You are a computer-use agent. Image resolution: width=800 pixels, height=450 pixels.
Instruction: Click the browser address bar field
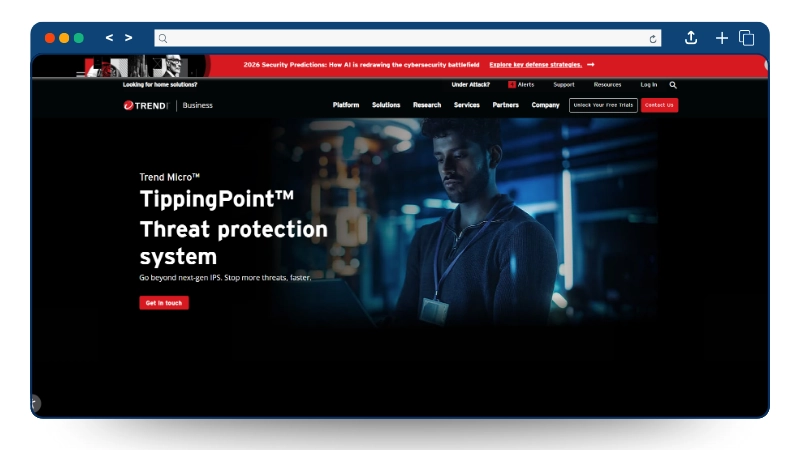pos(408,38)
